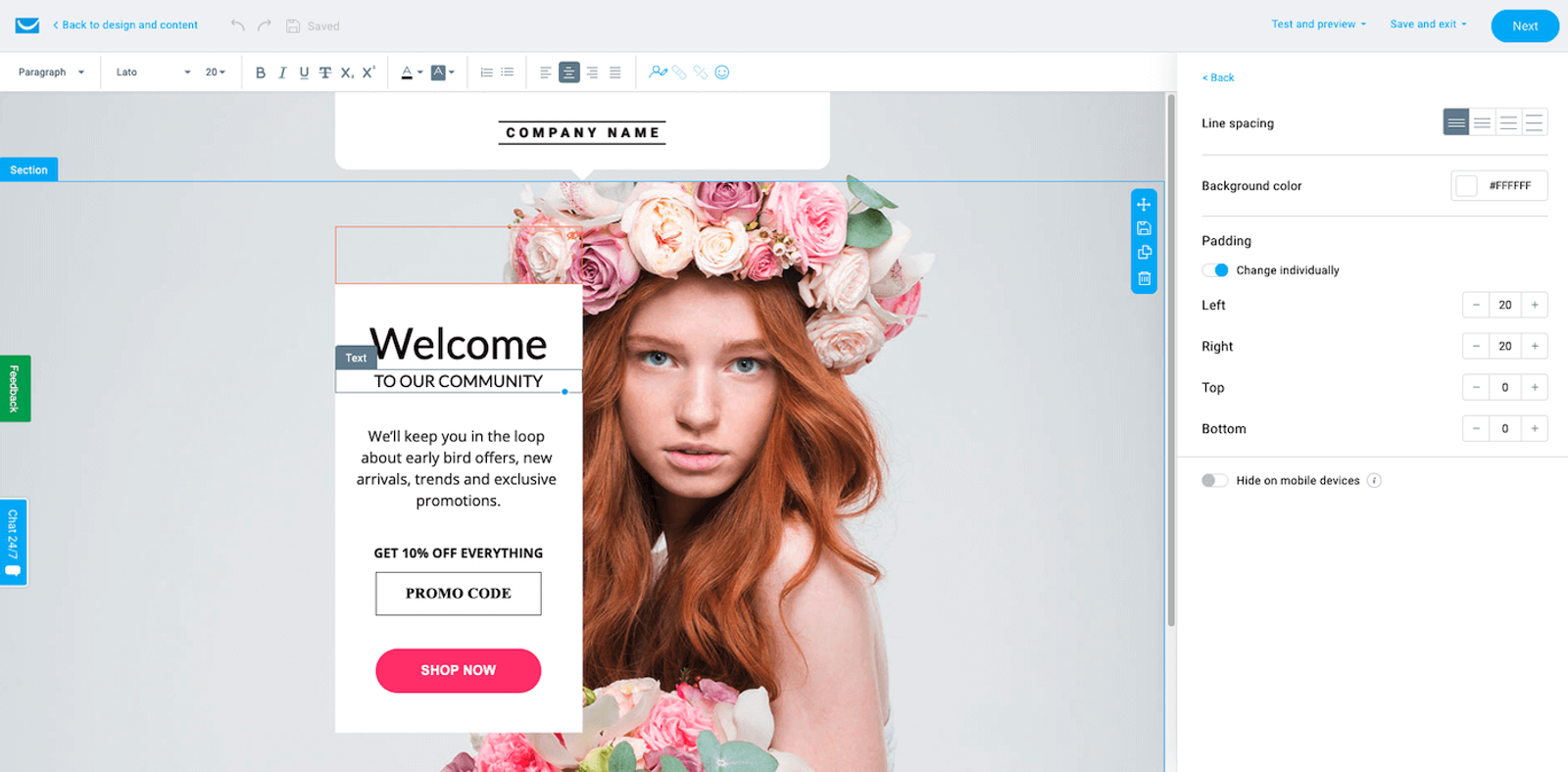Justify the text alignment
Image resolution: width=1568 pixels, height=772 pixels.
pos(615,72)
